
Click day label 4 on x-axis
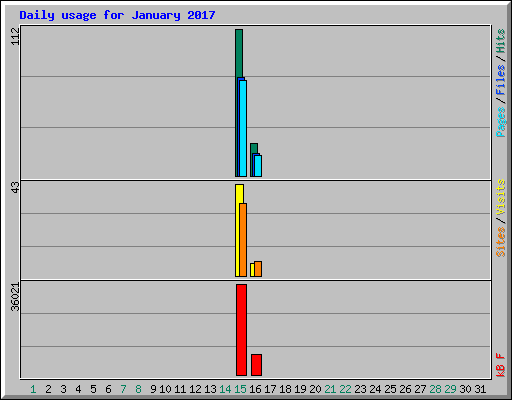(78, 389)
